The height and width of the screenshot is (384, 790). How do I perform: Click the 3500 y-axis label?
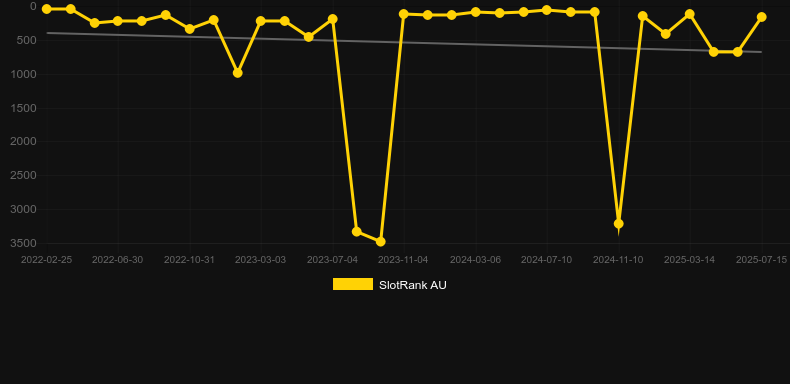[x=23, y=243]
